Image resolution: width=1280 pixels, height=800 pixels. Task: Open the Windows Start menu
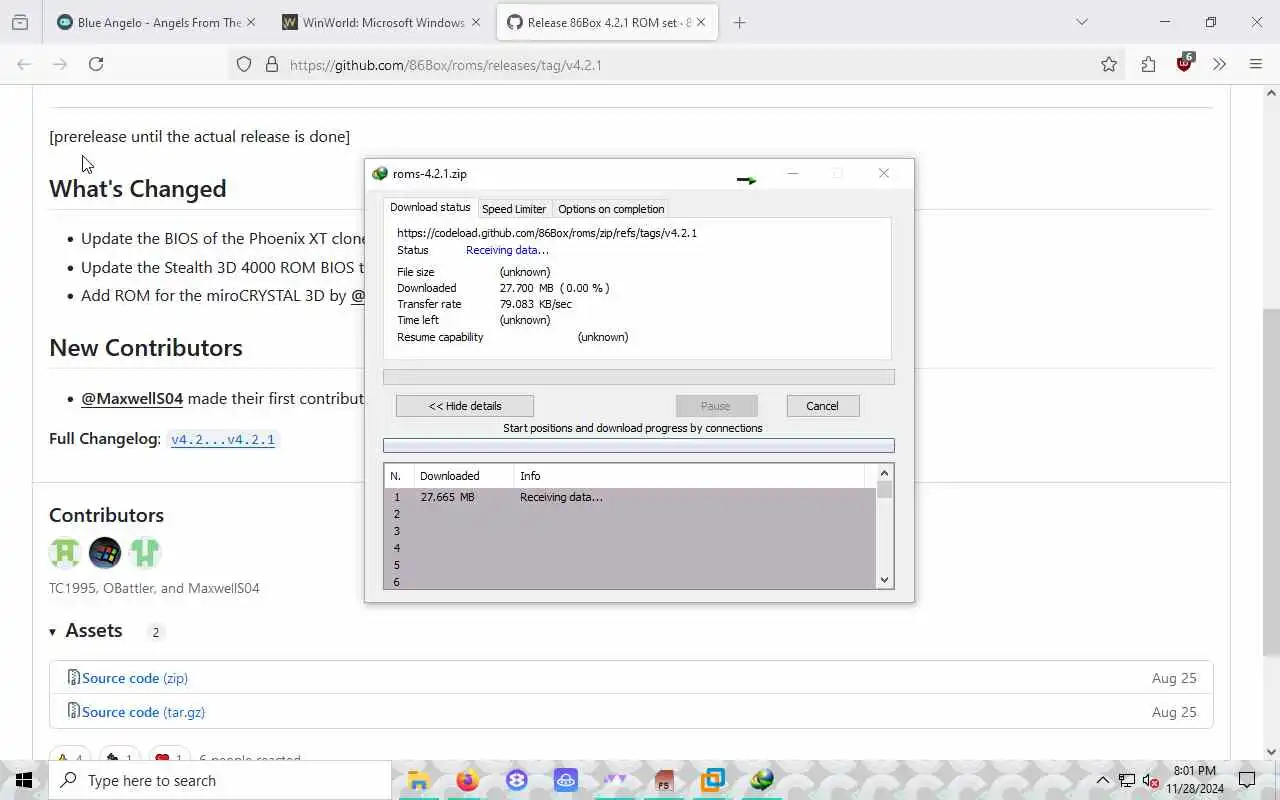point(24,780)
